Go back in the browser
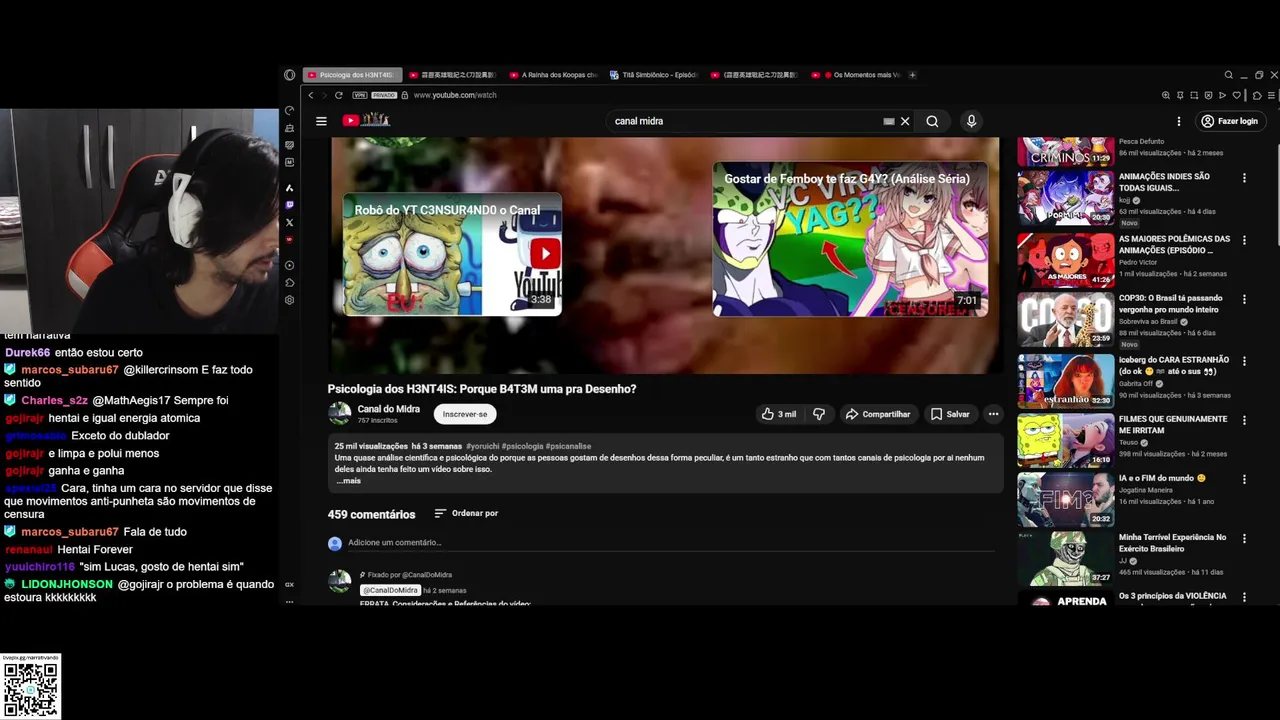 point(311,95)
